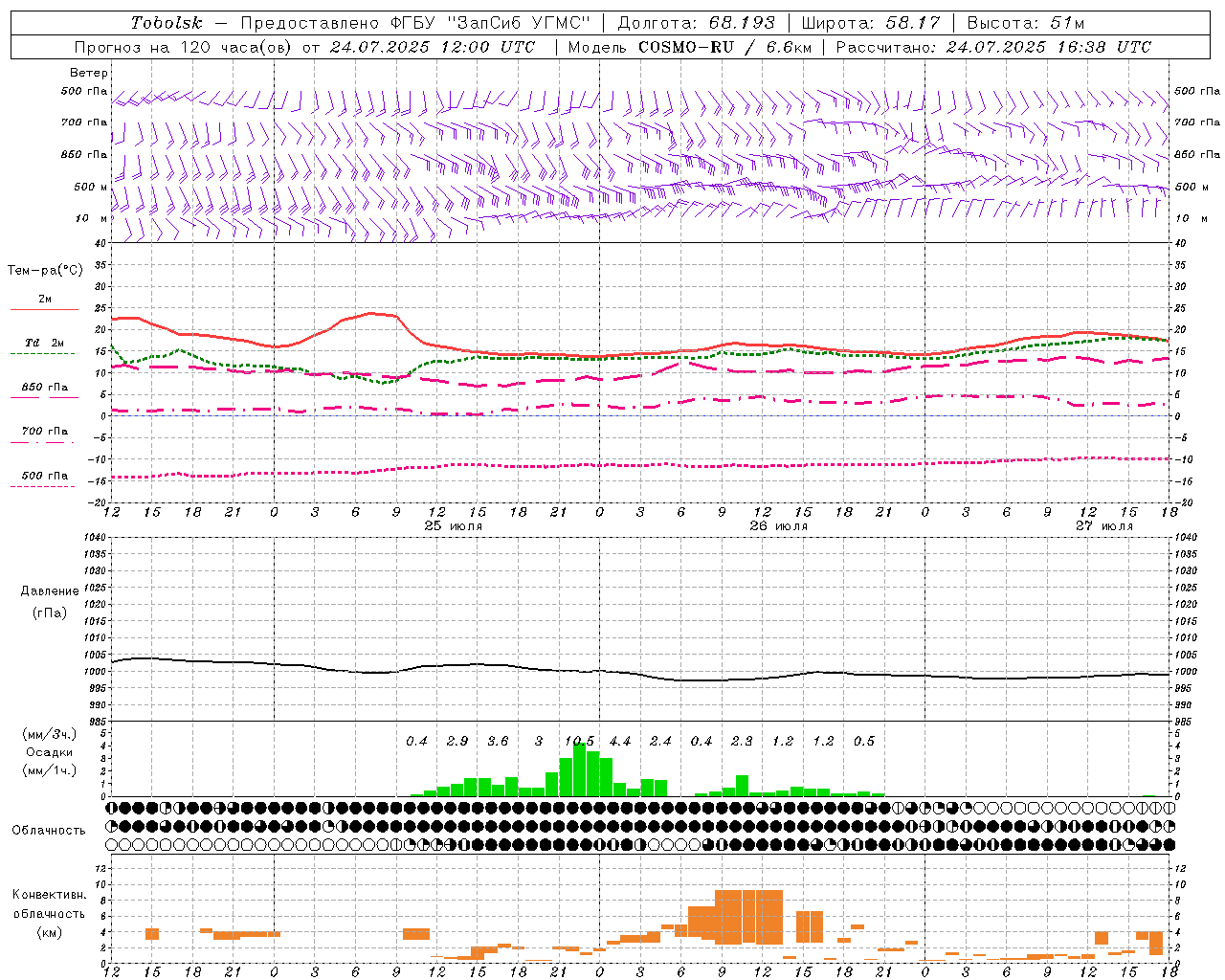Viewport: 1225px width, 980px height.
Task: Click the precipitation total '10.5'
Action: tap(579, 742)
